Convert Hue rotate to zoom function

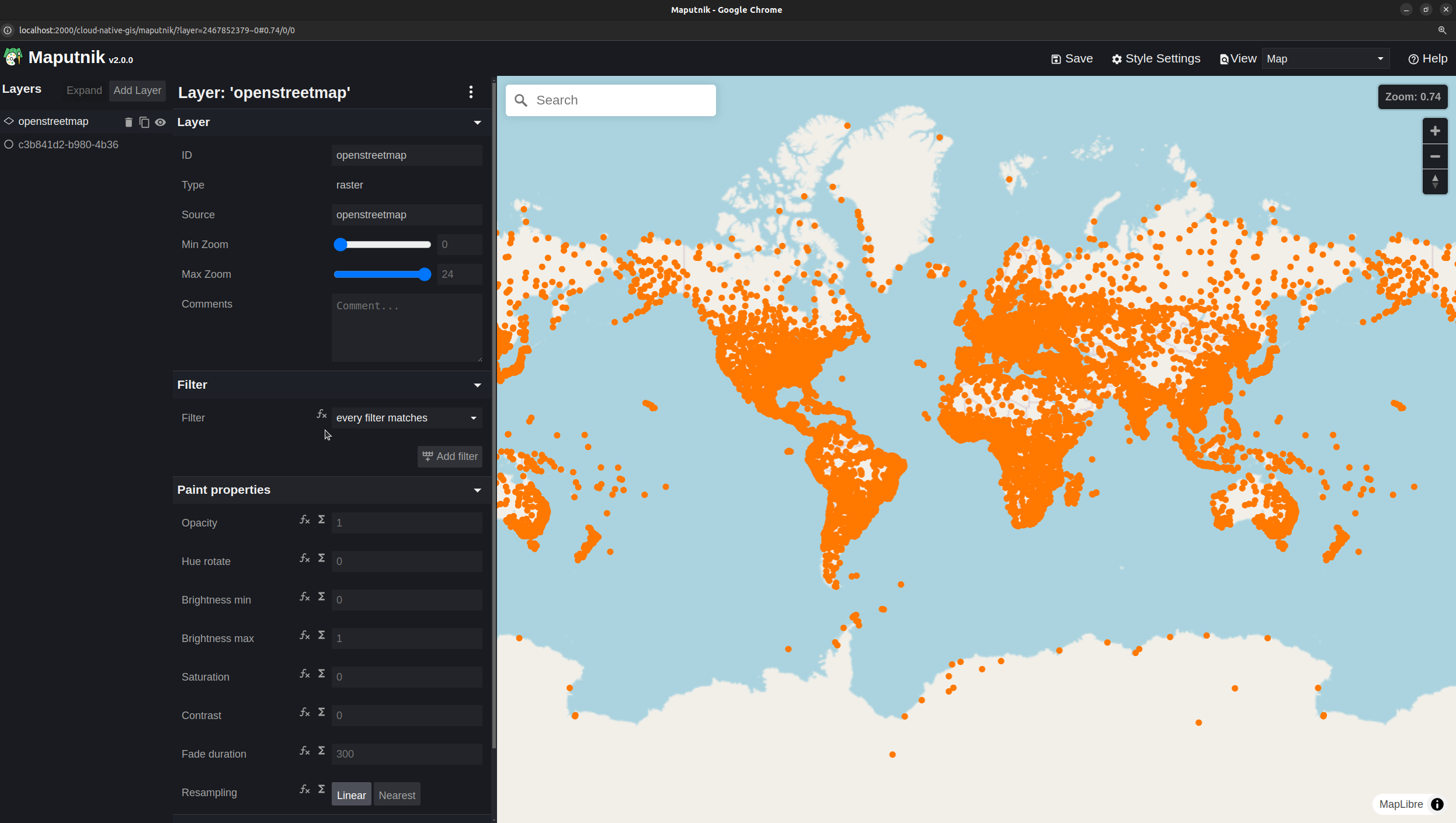tap(304, 558)
